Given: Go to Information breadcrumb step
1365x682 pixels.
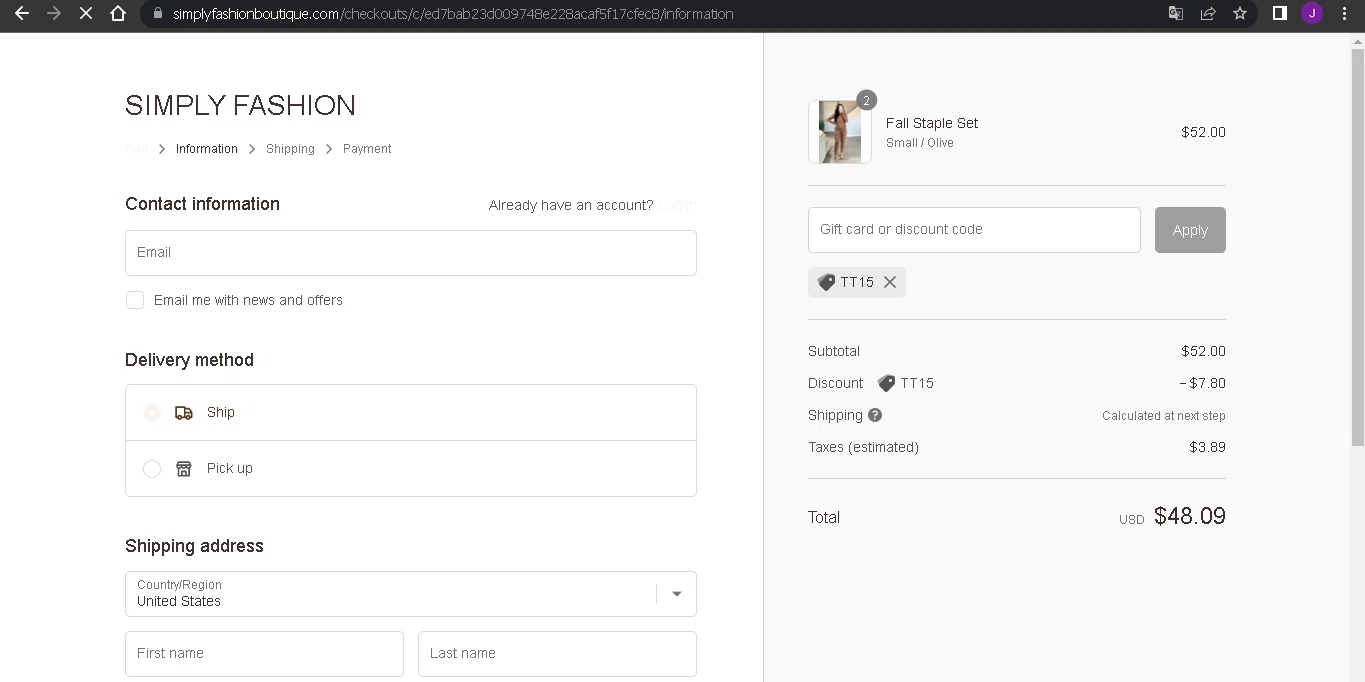Looking at the screenshot, I should tap(207, 149).
